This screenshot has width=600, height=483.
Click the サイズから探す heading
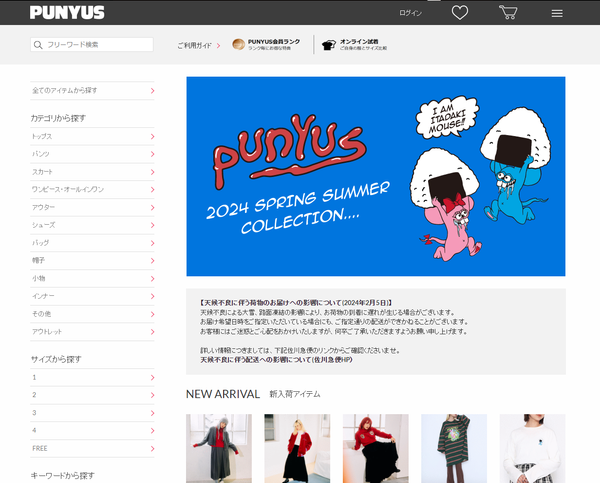(56, 359)
